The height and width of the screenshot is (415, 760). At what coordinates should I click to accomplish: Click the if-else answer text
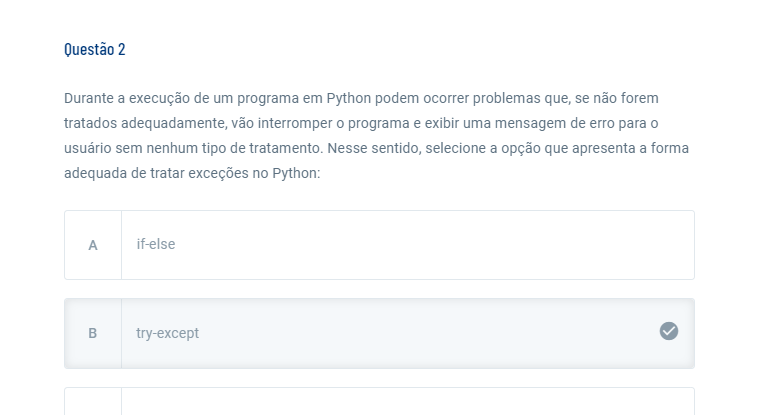[x=156, y=244]
